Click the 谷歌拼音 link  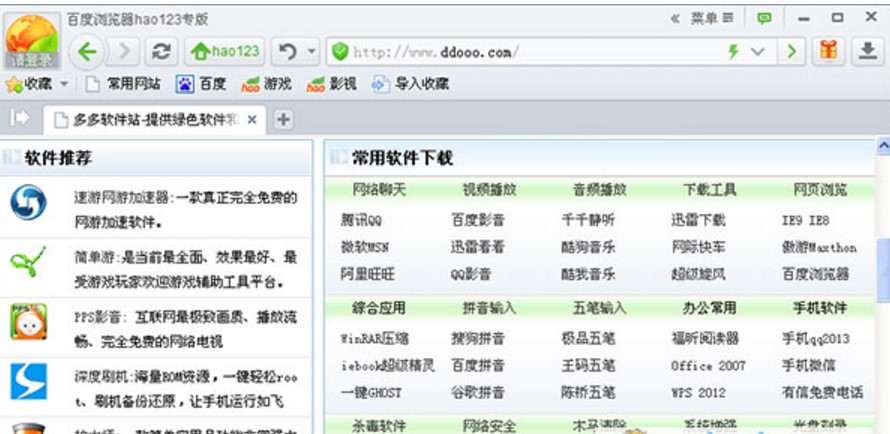point(478,393)
